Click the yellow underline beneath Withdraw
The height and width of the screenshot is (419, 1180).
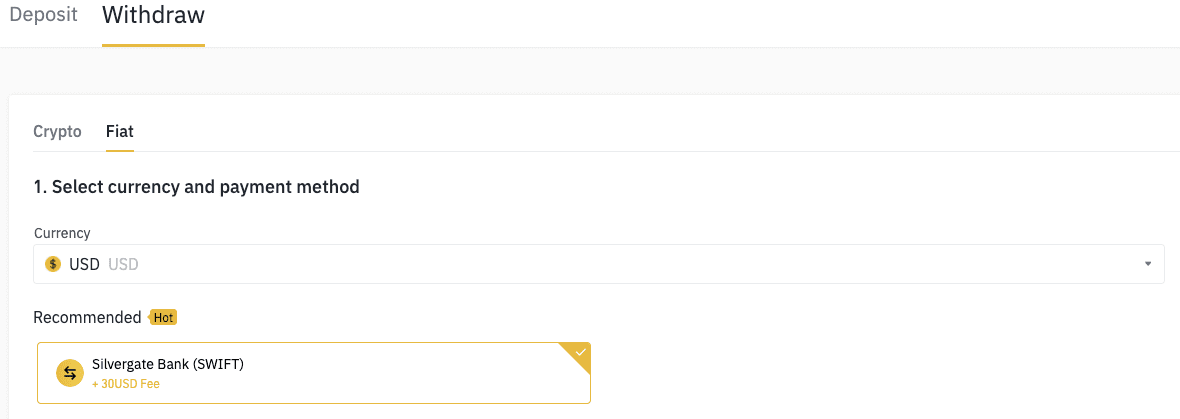153,45
